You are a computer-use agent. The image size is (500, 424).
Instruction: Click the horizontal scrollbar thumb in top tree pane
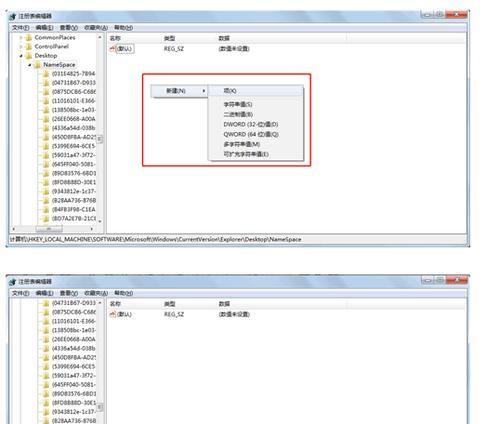click(49, 229)
